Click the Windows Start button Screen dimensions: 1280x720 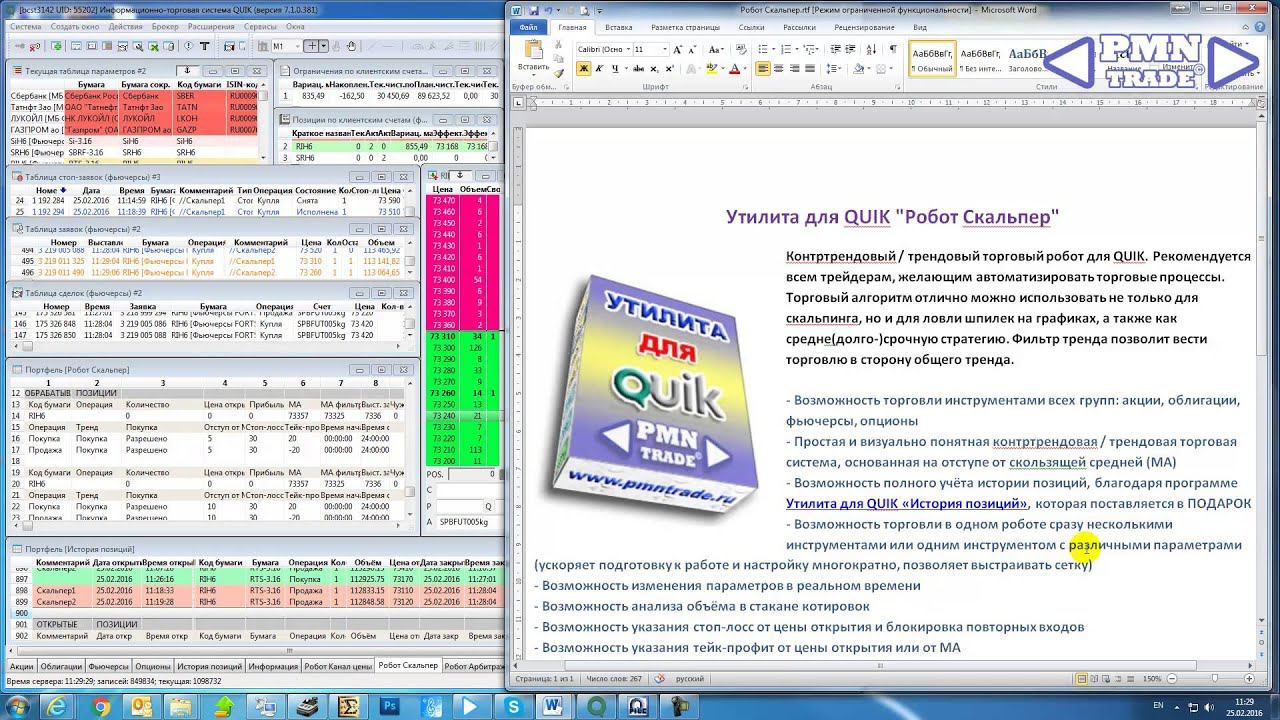click(17, 707)
